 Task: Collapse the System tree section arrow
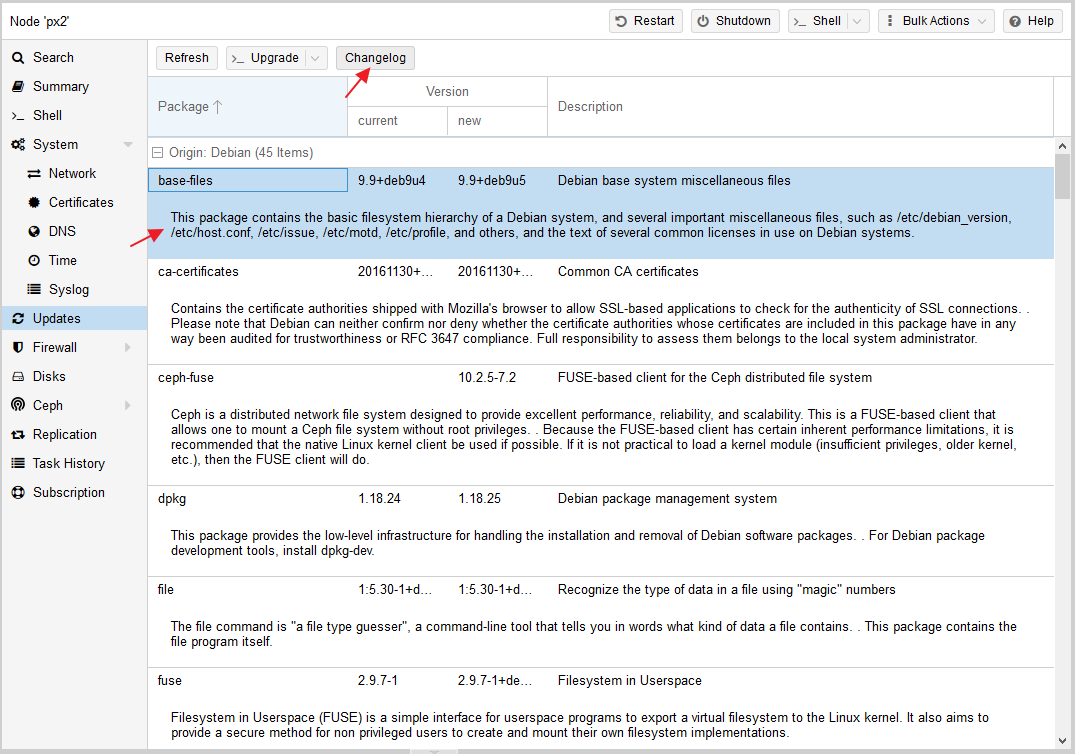128,145
